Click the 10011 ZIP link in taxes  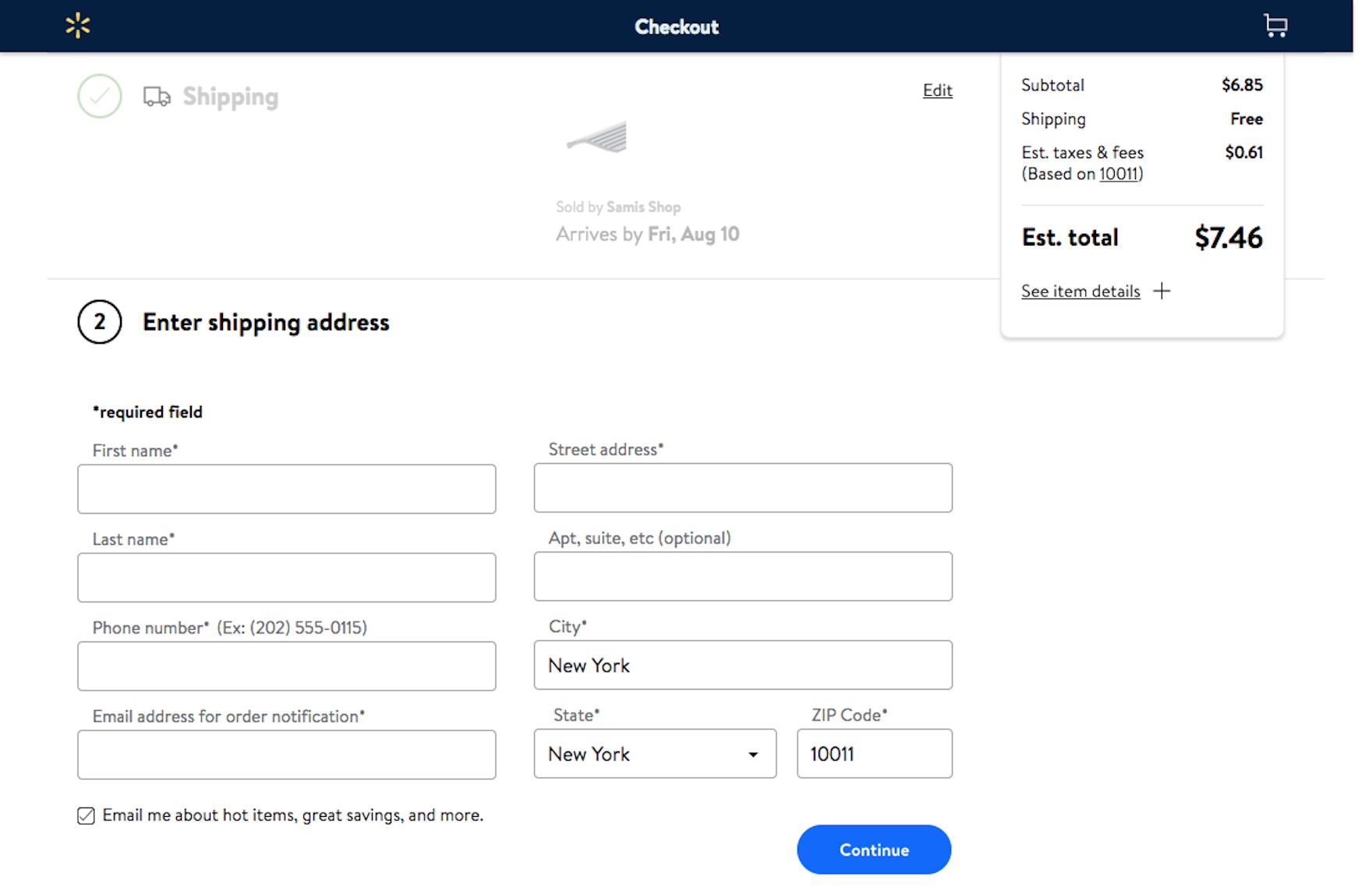[x=1119, y=174]
